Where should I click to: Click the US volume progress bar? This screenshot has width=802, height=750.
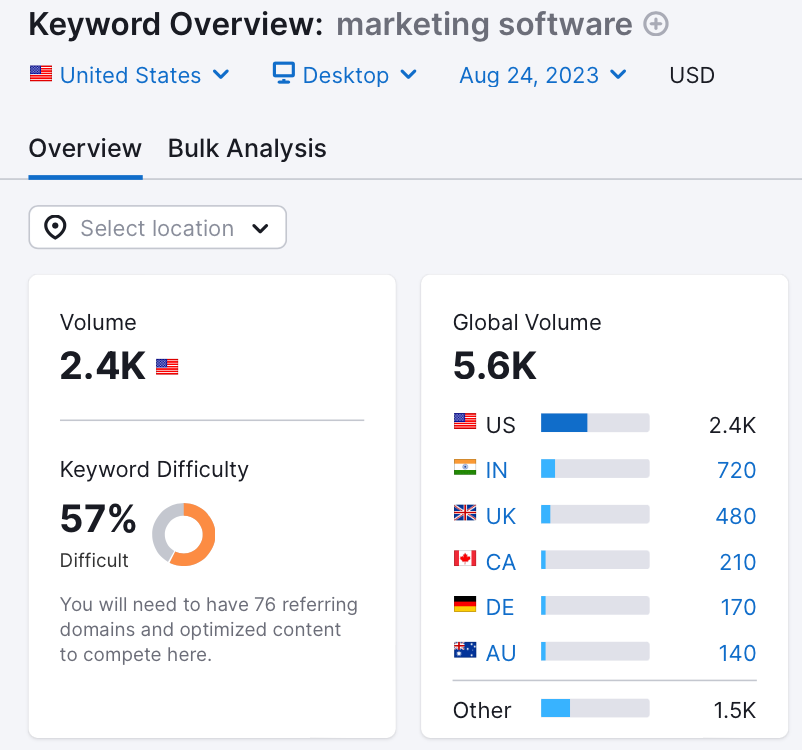tap(595, 424)
